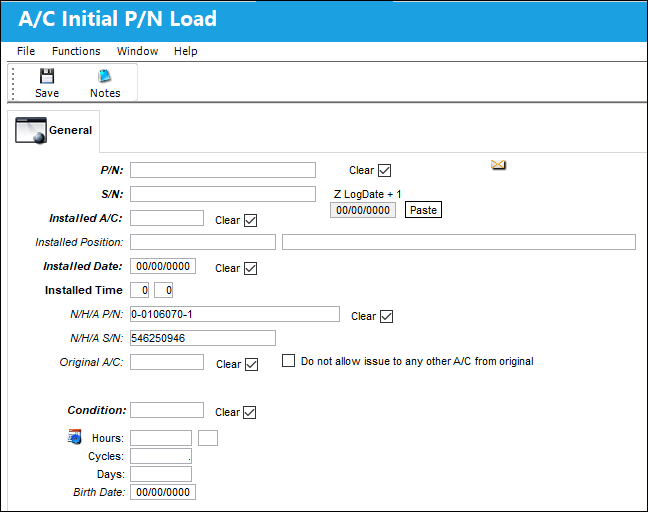The height and width of the screenshot is (512, 648).
Task: Click the toolbar drag handle dots
Action: (13, 84)
